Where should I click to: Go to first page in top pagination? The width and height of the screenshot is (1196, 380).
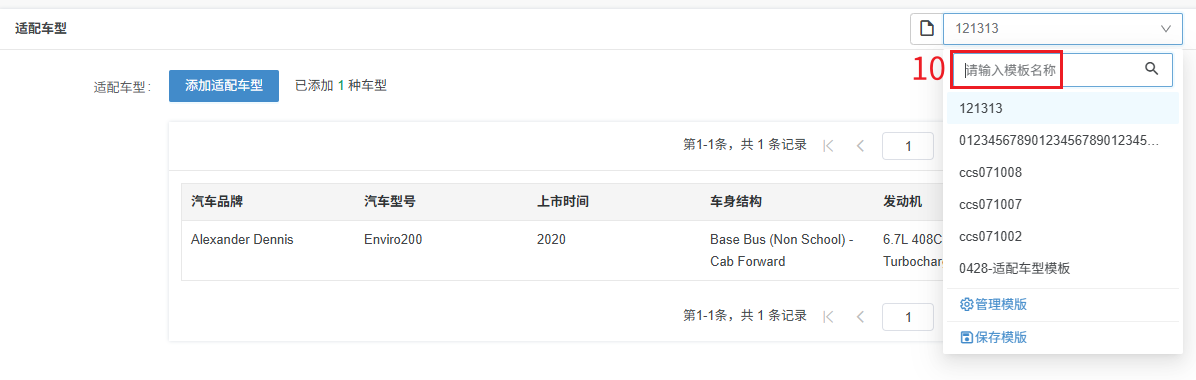point(829,146)
